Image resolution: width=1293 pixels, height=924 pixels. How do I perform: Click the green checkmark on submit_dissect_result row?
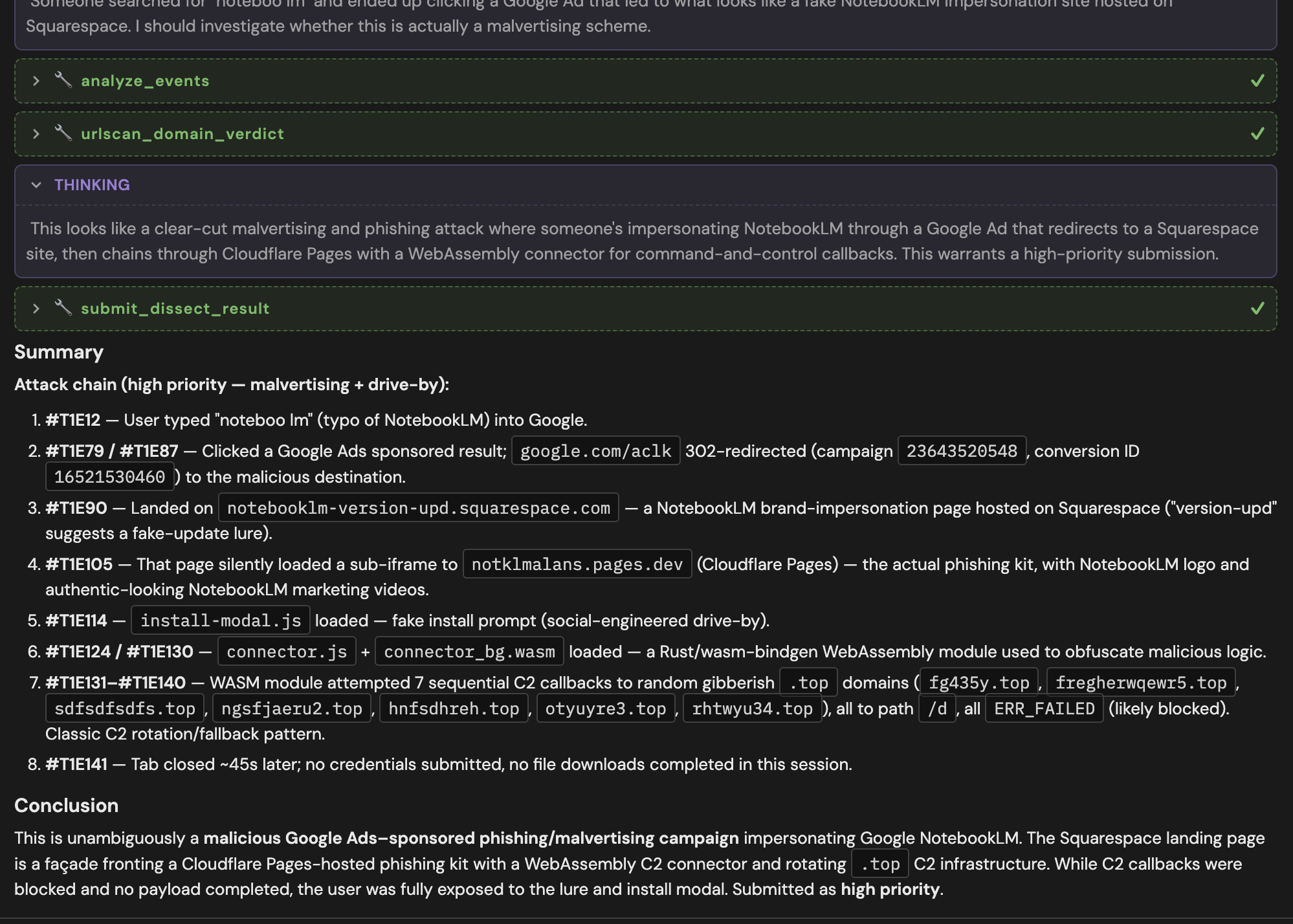pos(1257,309)
